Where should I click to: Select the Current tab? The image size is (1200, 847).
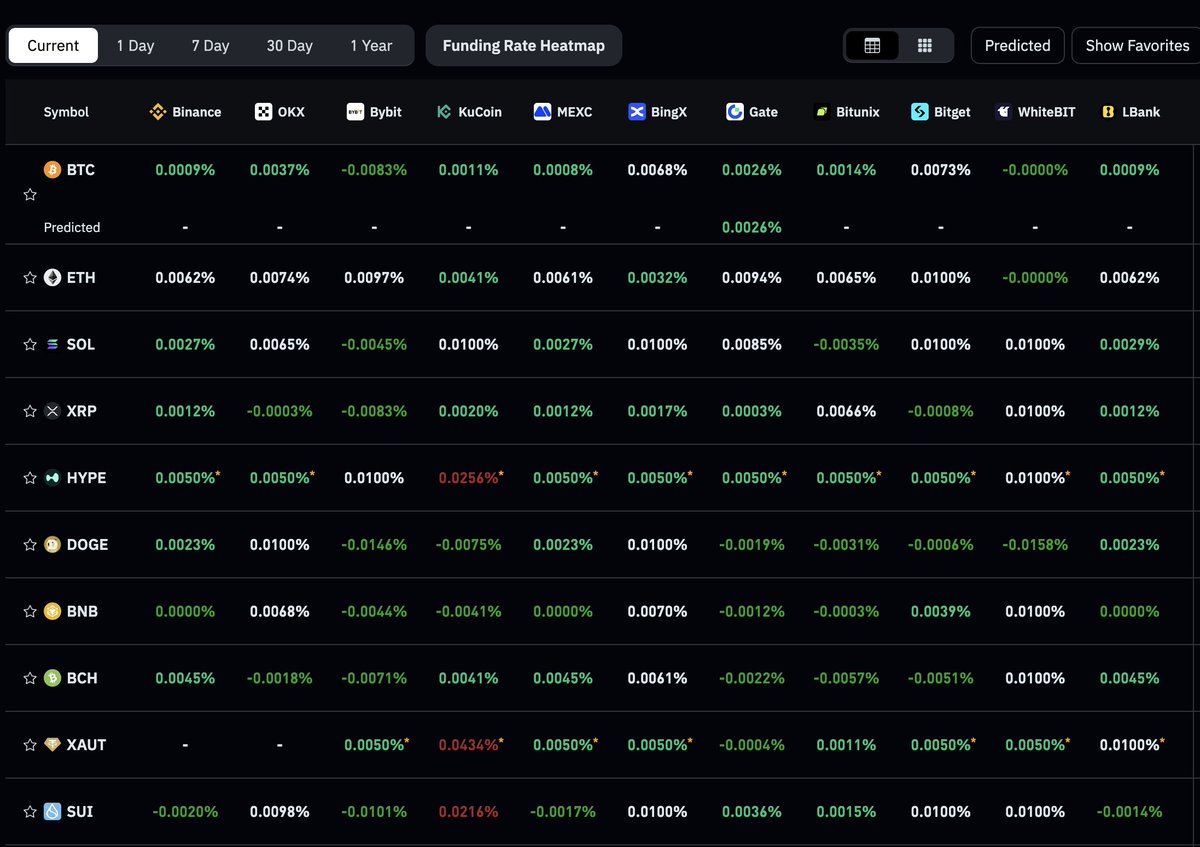coord(53,46)
